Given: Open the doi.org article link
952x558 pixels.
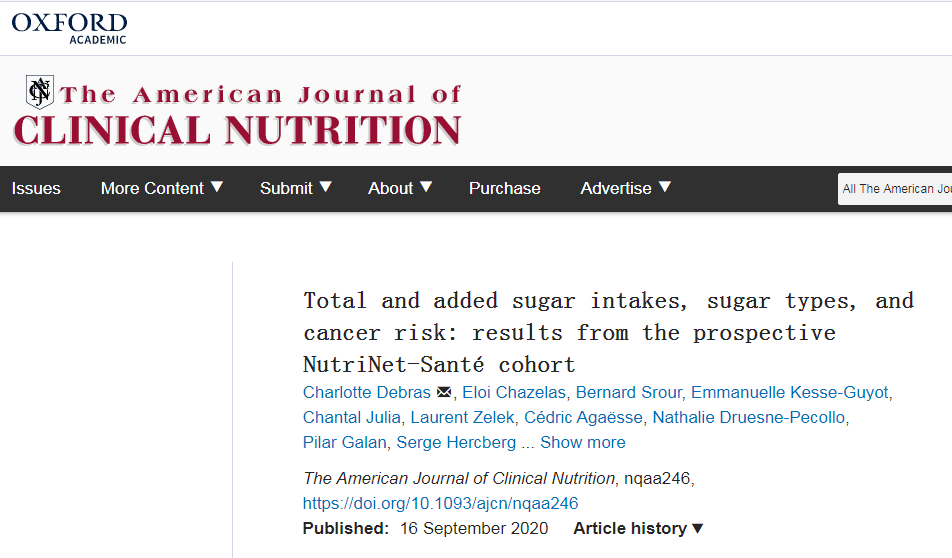Looking at the screenshot, I should coord(440,503).
